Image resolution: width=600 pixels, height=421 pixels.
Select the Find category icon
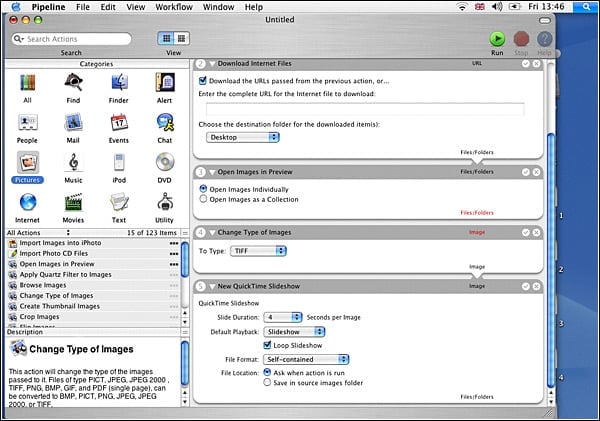pyautogui.click(x=73, y=83)
